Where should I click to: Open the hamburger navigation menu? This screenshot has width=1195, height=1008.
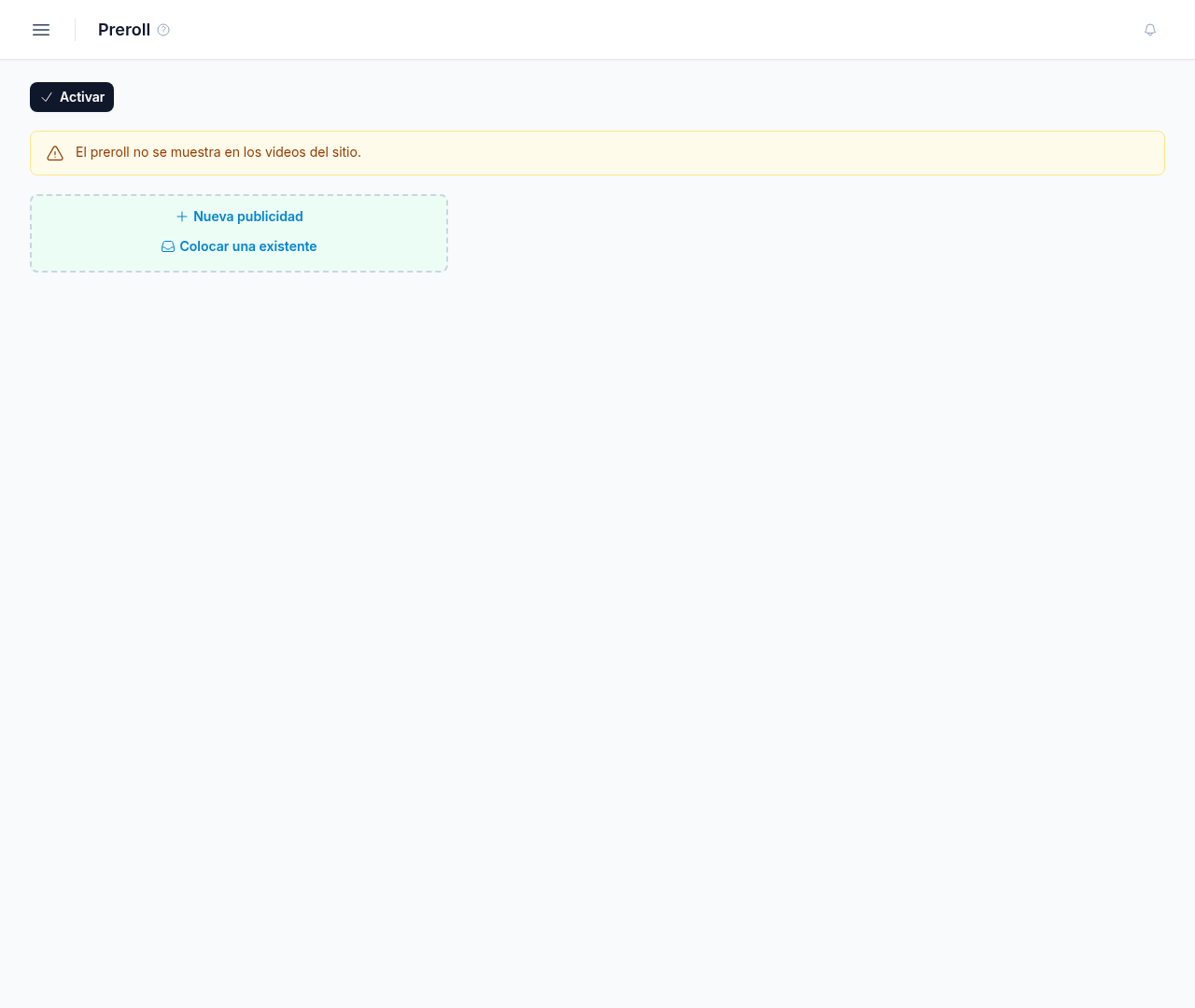[41, 30]
